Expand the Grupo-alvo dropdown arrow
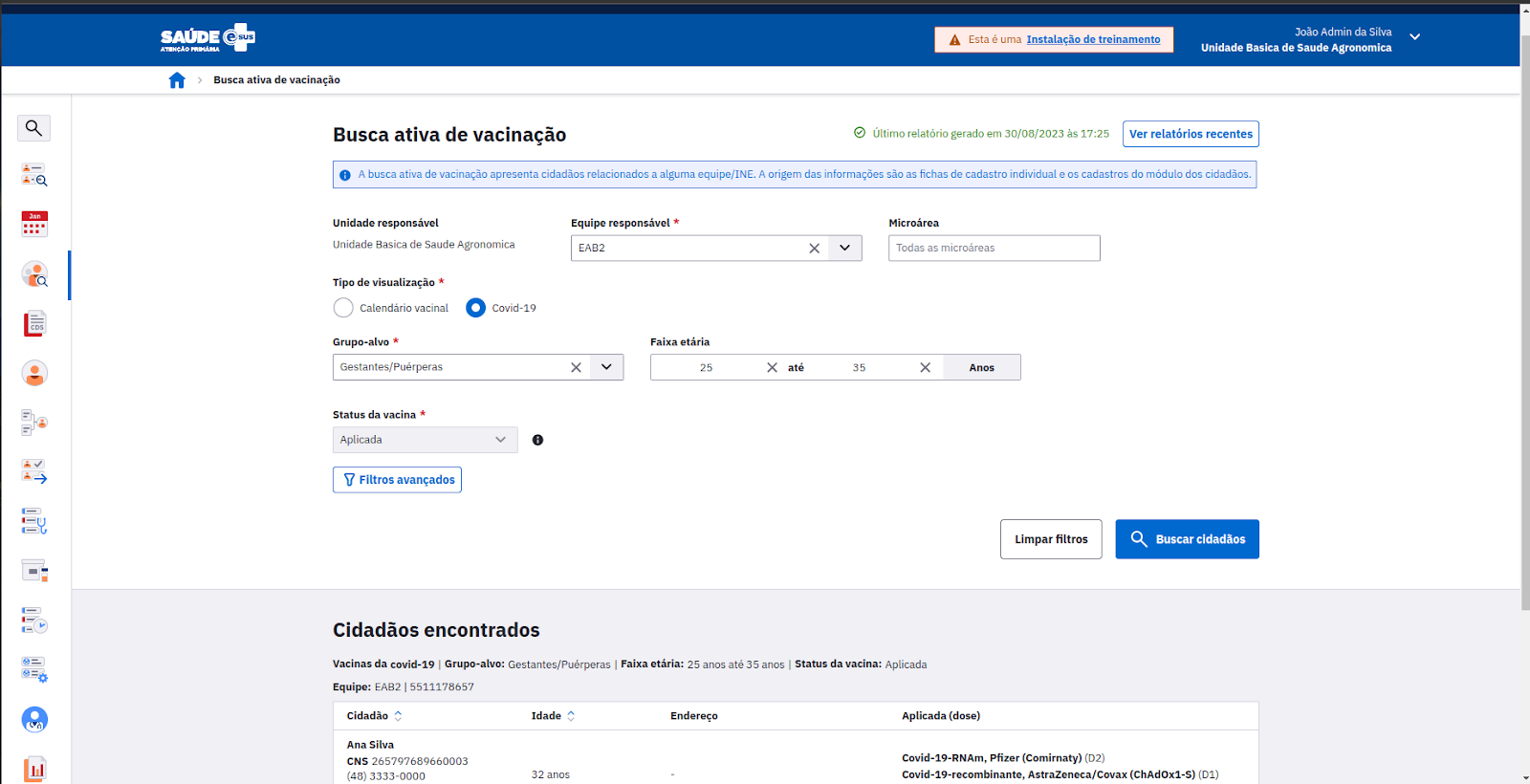The image size is (1530, 784). (606, 367)
